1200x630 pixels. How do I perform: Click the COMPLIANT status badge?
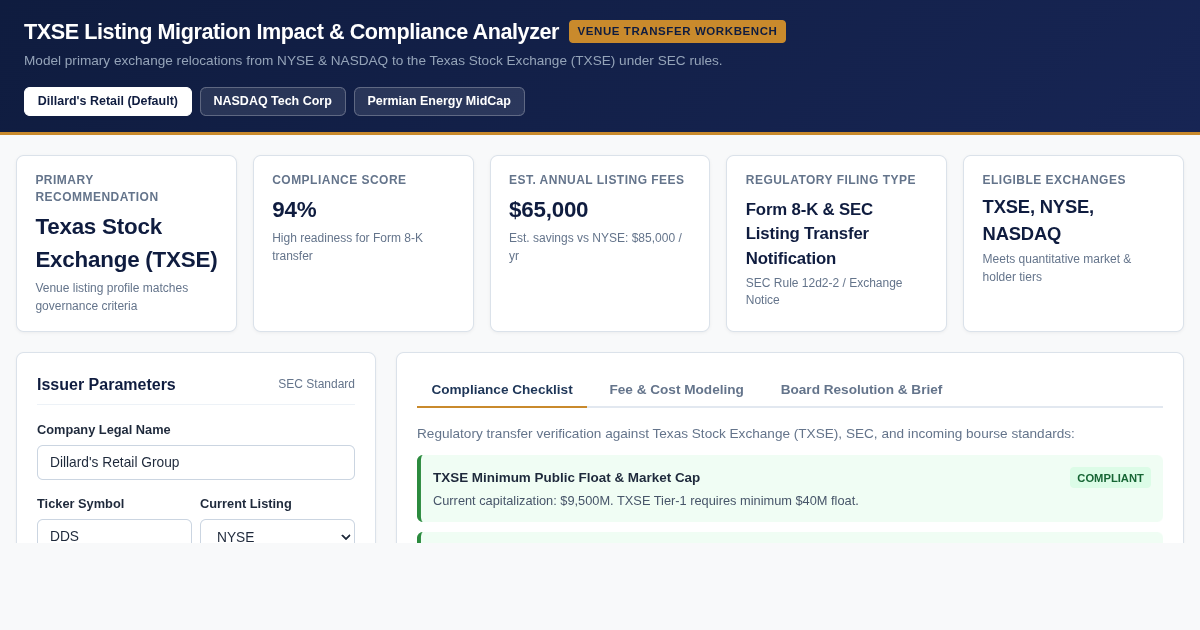pos(1110,478)
